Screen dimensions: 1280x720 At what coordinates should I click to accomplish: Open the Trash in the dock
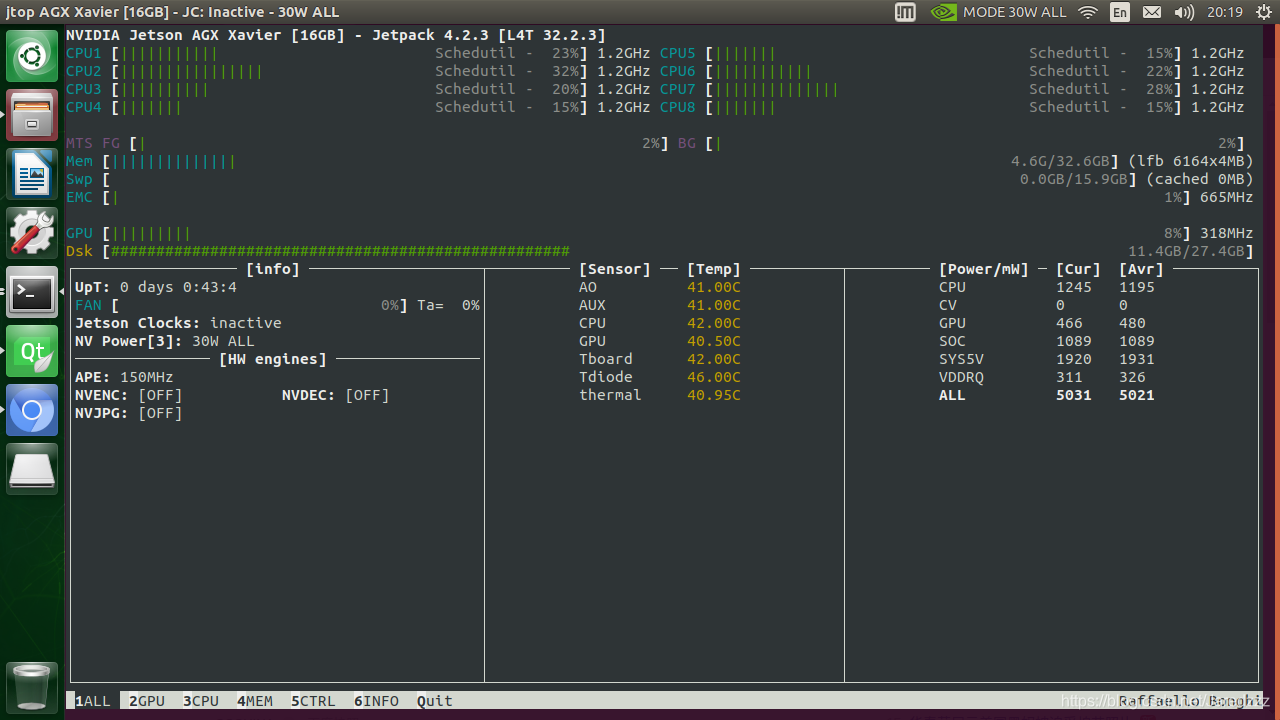pyautogui.click(x=33, y=687)
